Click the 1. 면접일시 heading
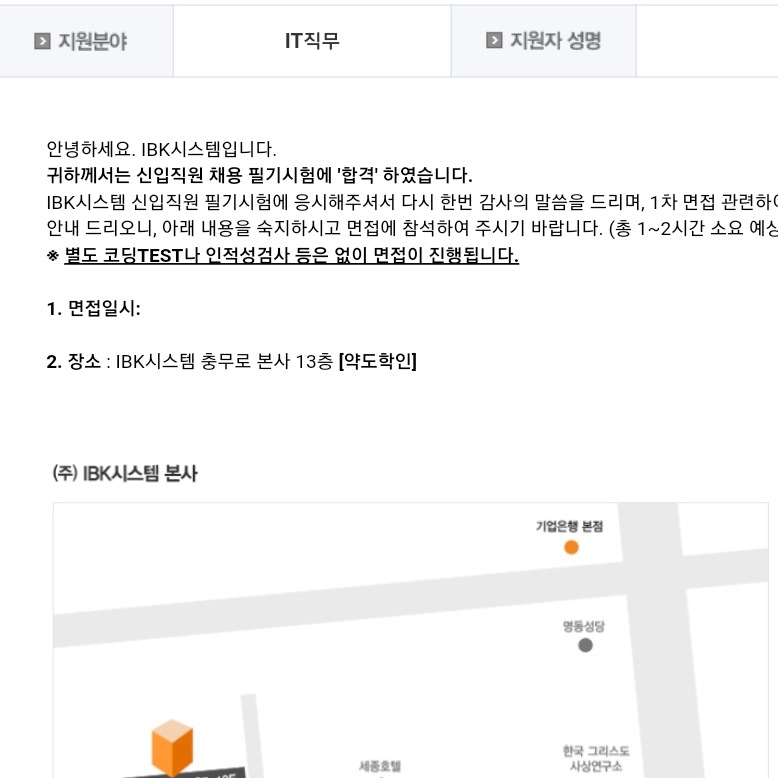Screen dimensions: 778x778 click(94, 309)
